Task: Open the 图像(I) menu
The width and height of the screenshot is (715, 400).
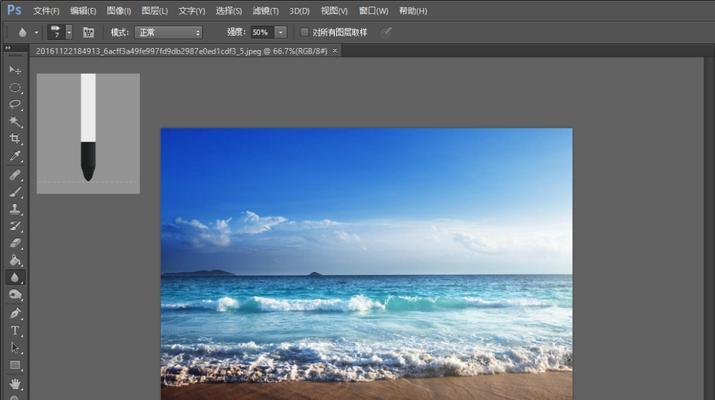Action: [x=119, y=10]
